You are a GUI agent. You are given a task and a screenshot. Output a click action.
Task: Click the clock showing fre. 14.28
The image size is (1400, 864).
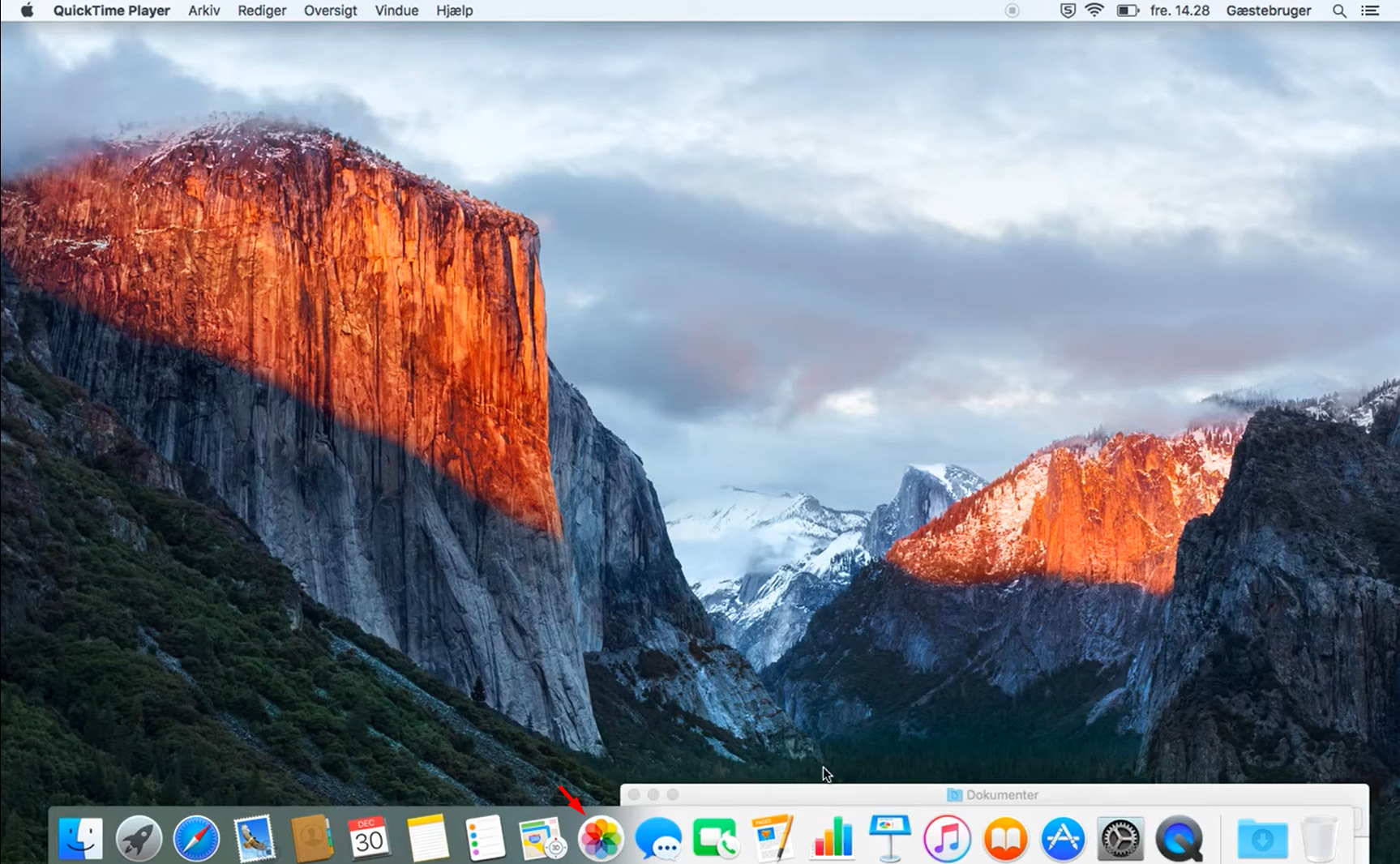click(x=1180, y=11)
